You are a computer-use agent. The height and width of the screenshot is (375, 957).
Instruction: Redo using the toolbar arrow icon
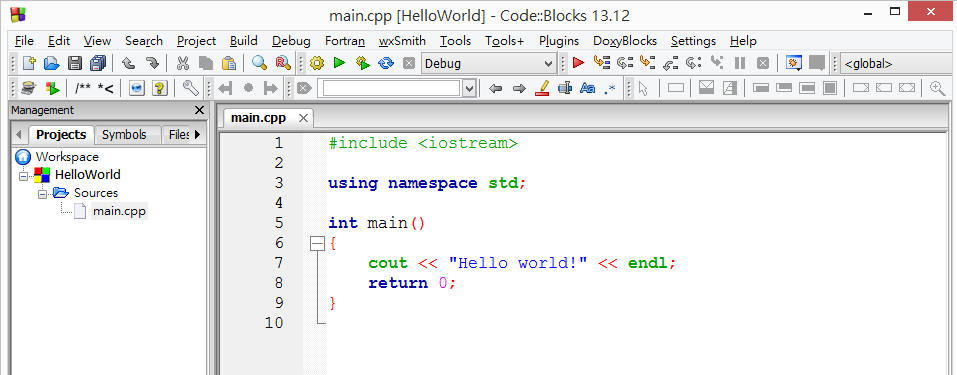pyautogui.click(x=152, y=63)
